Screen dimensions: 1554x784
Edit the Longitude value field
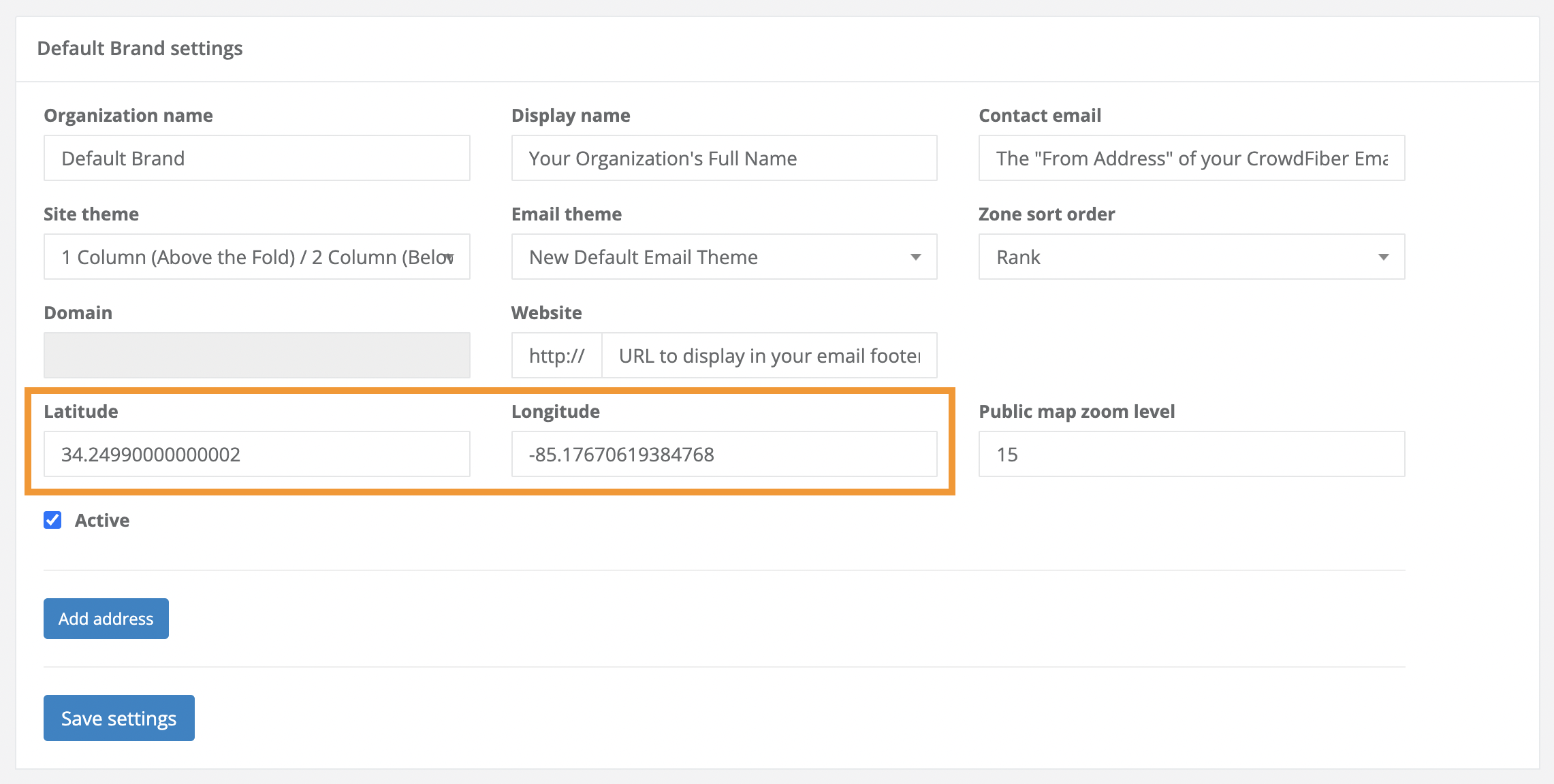(723, 454)
